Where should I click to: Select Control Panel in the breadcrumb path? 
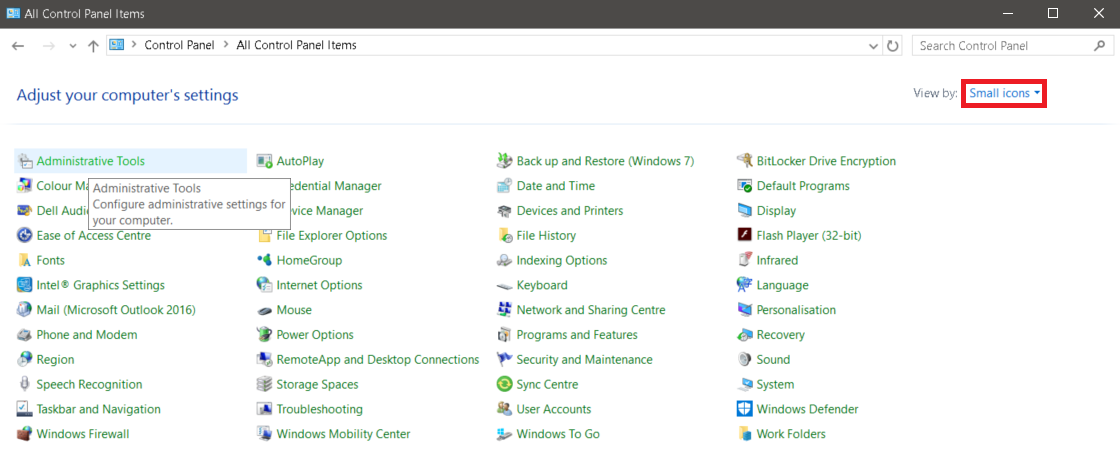click(x=179, y=45)
